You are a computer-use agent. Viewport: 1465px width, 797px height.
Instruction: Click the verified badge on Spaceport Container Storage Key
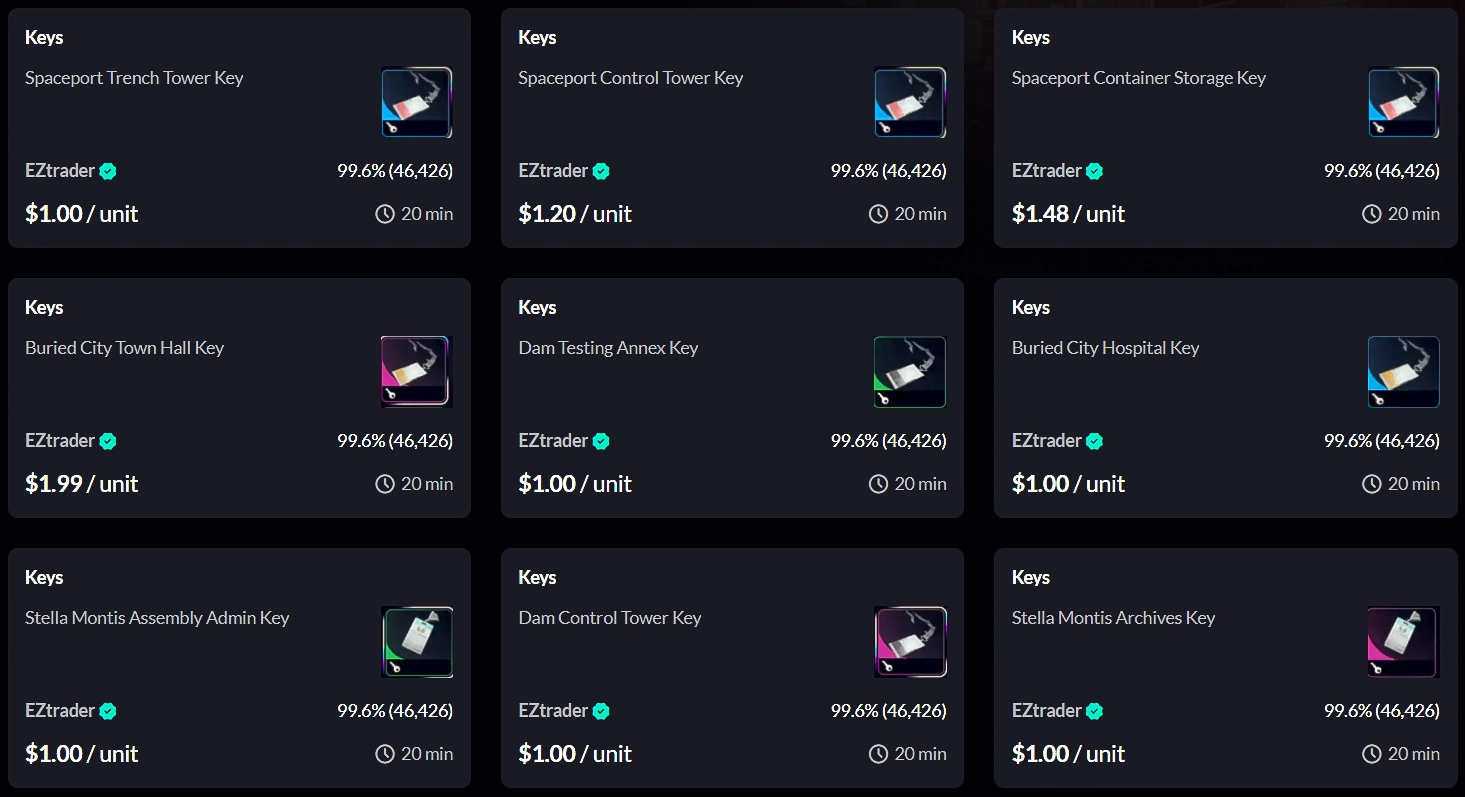click(1095, 170)
